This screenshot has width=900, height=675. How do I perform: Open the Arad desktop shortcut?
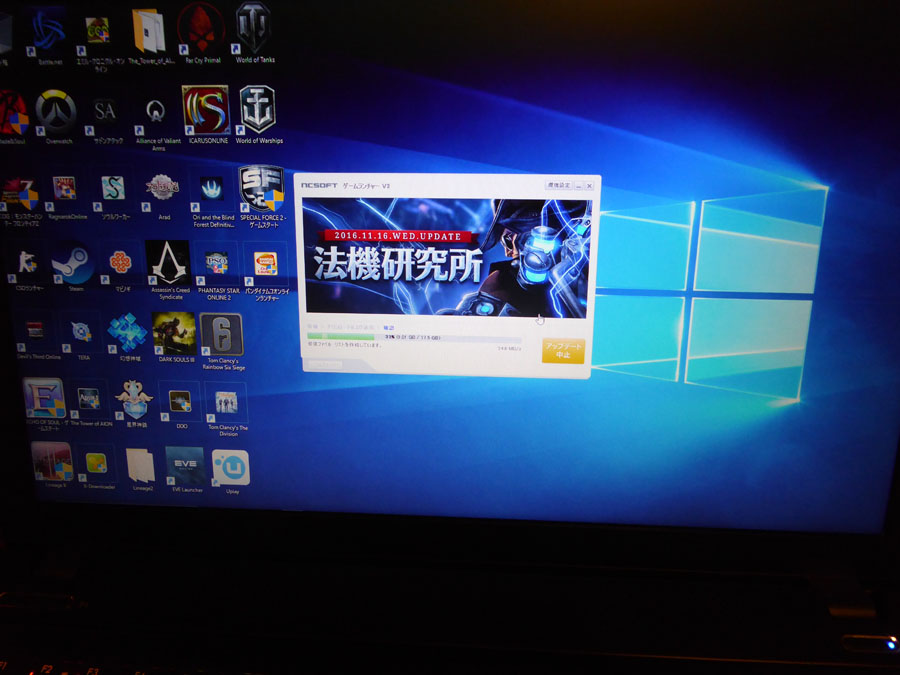163,197
